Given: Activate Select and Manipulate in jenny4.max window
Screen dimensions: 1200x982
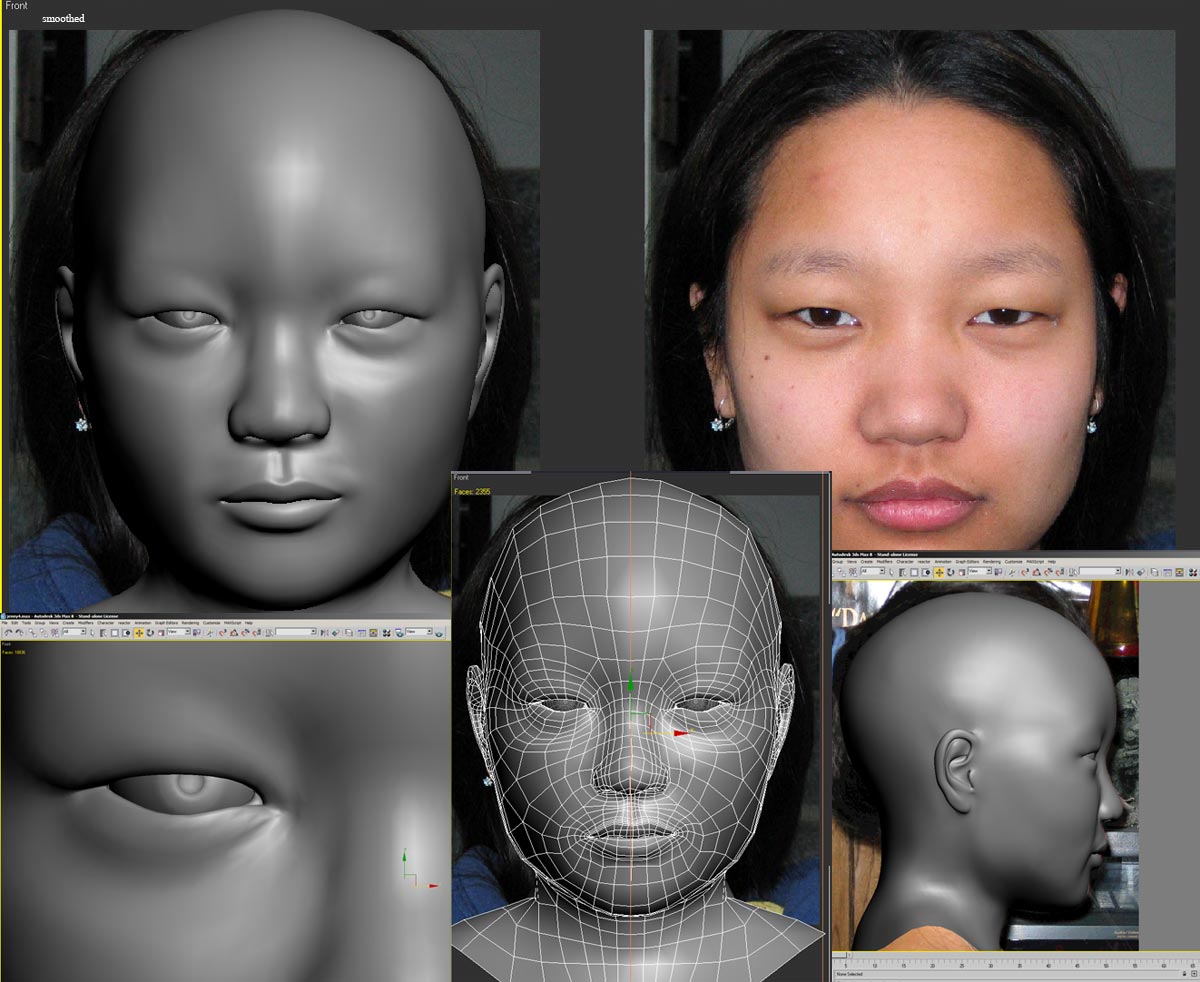Looking at the screenshot, I should [210, 633].
